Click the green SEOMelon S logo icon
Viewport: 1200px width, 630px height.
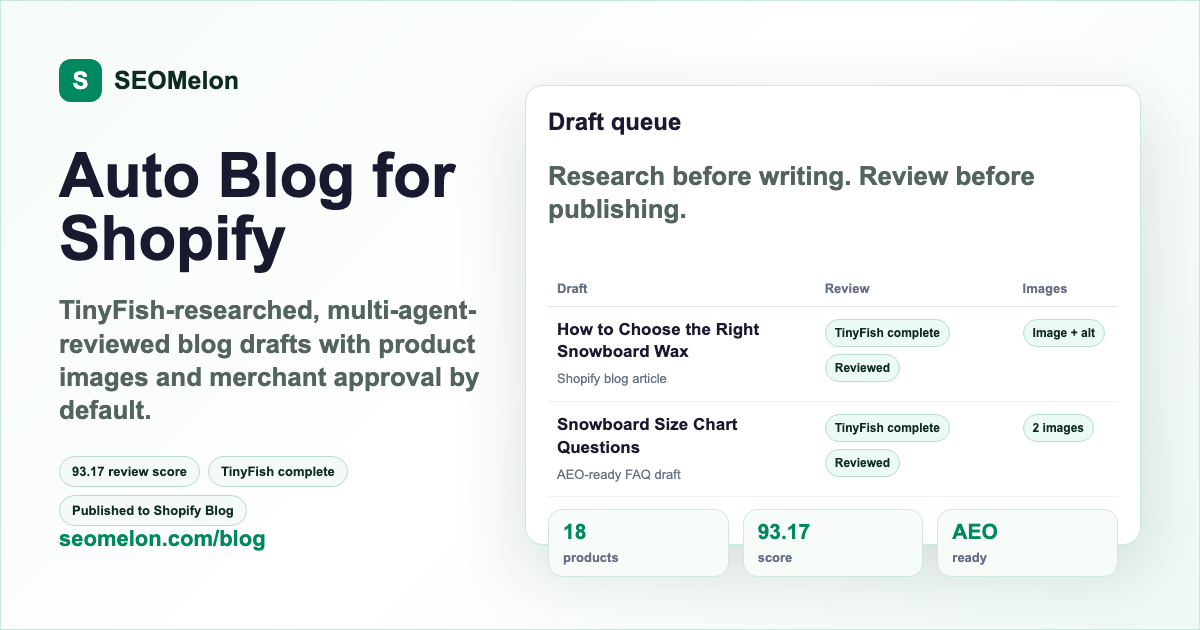[x=80, y=81]
